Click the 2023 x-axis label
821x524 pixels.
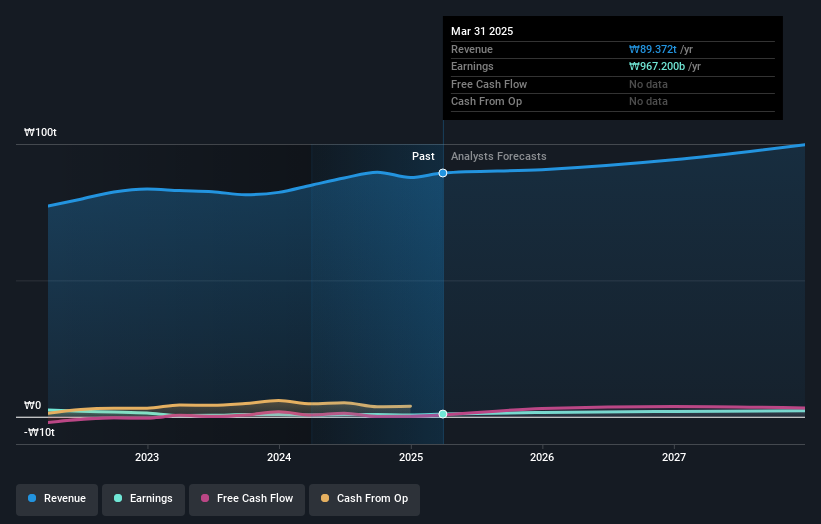click(147, 458)
